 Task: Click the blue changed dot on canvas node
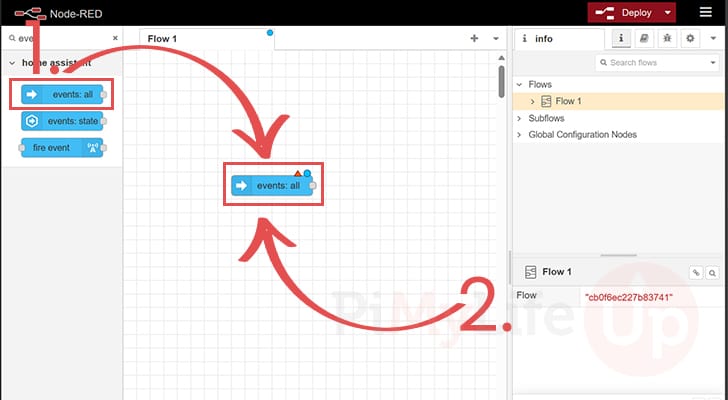pyautogui.click(x=307, y=174)
